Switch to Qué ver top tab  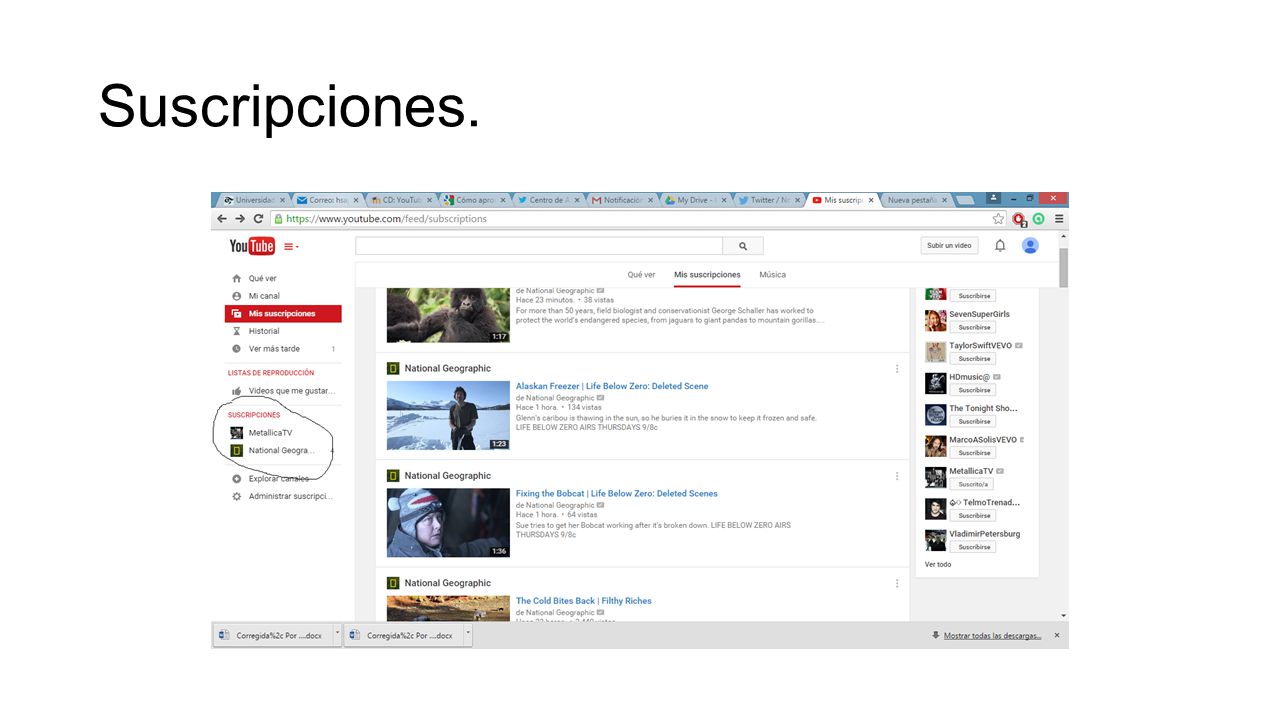(x=641, y=275)
